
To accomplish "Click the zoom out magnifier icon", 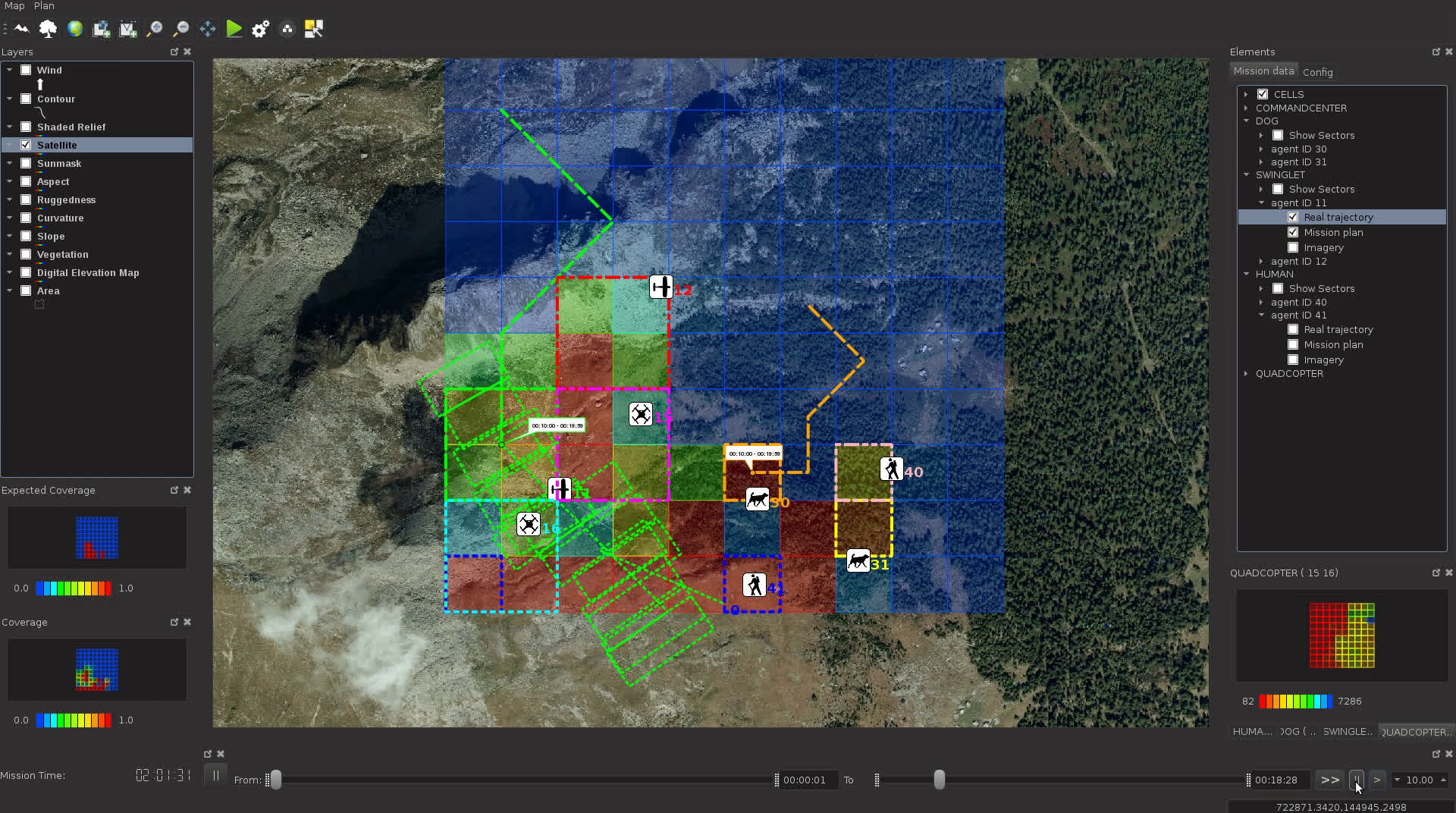I will (x=180, y=29).
